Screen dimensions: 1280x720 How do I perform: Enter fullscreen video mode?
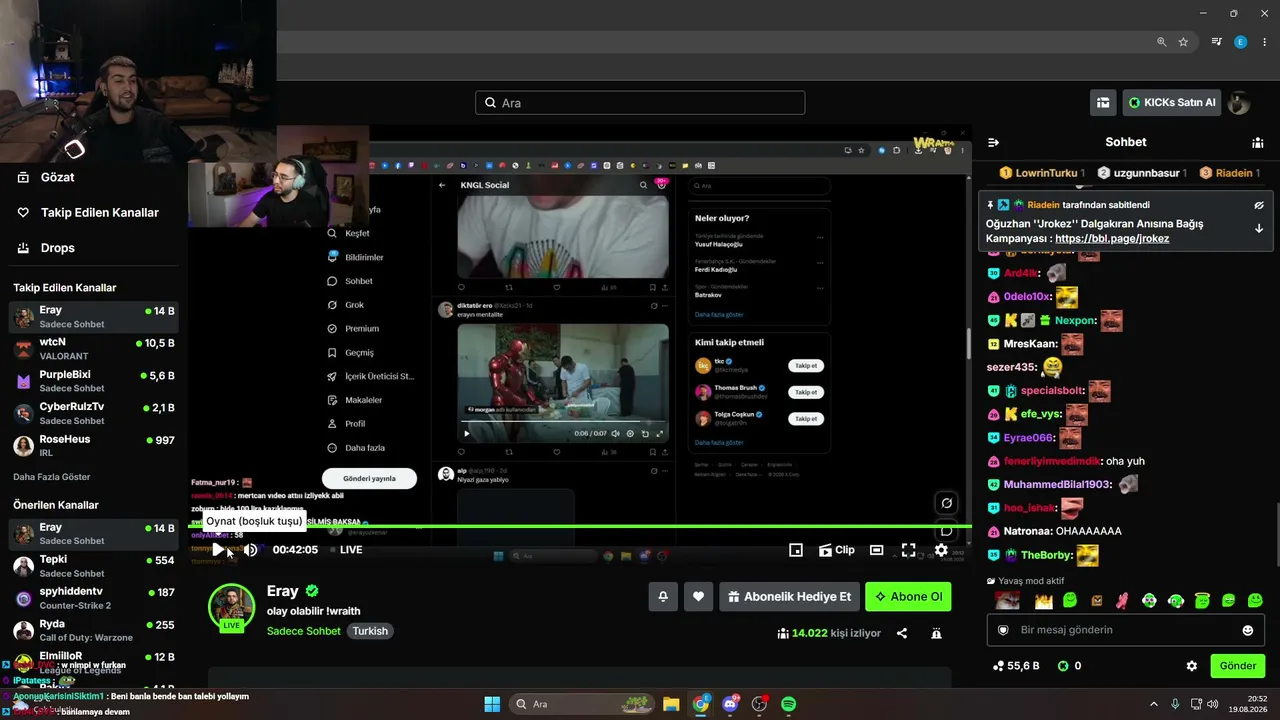[909, 550]
